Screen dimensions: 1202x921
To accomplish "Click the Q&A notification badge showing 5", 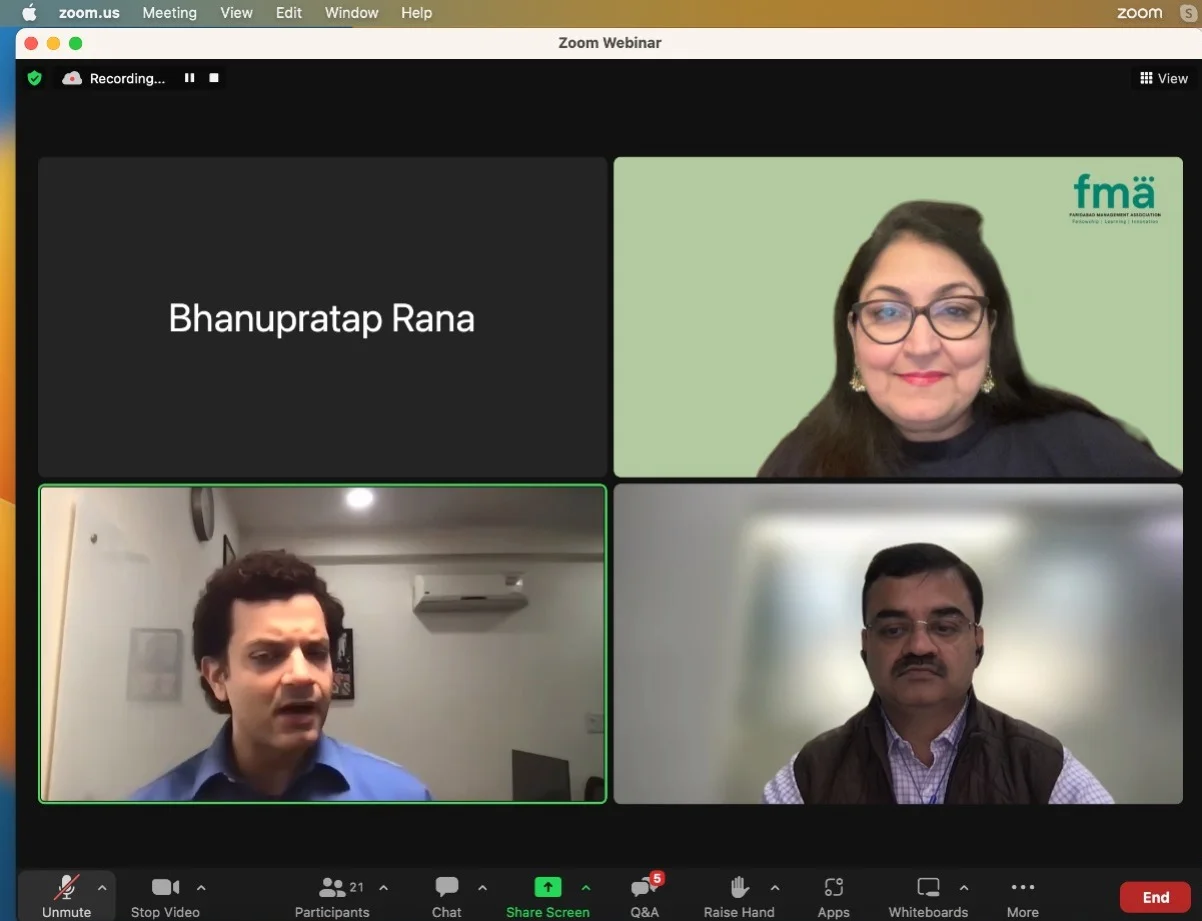I will pos(657,878).
